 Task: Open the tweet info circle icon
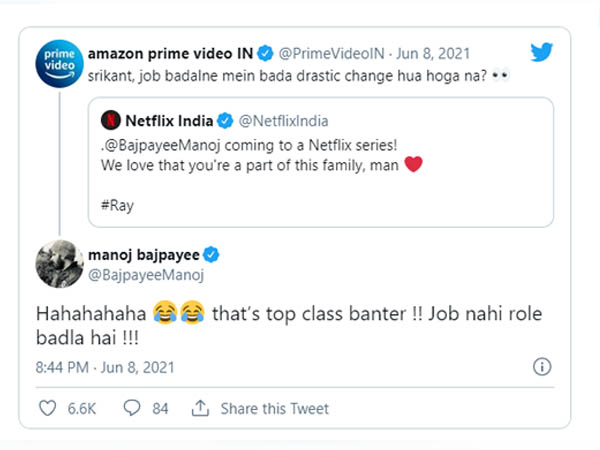click(x=543, y=365)
